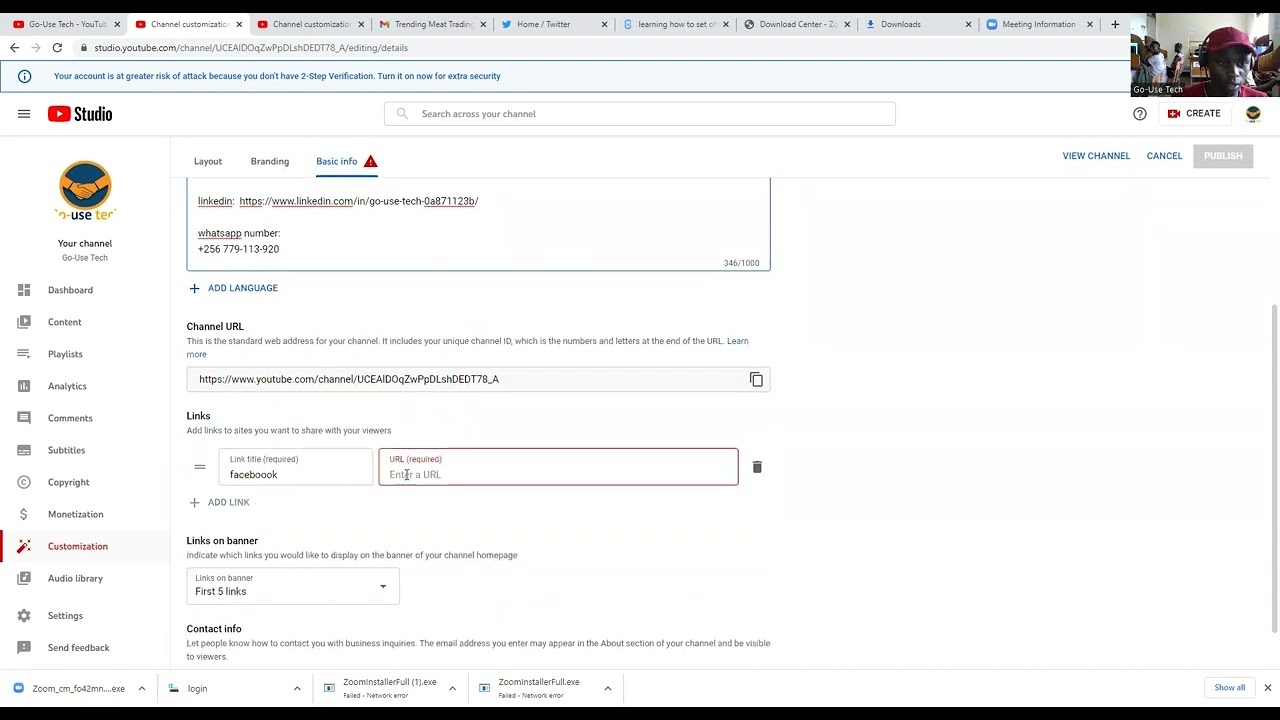Click the browser back arrow

[x=14, y=48]
